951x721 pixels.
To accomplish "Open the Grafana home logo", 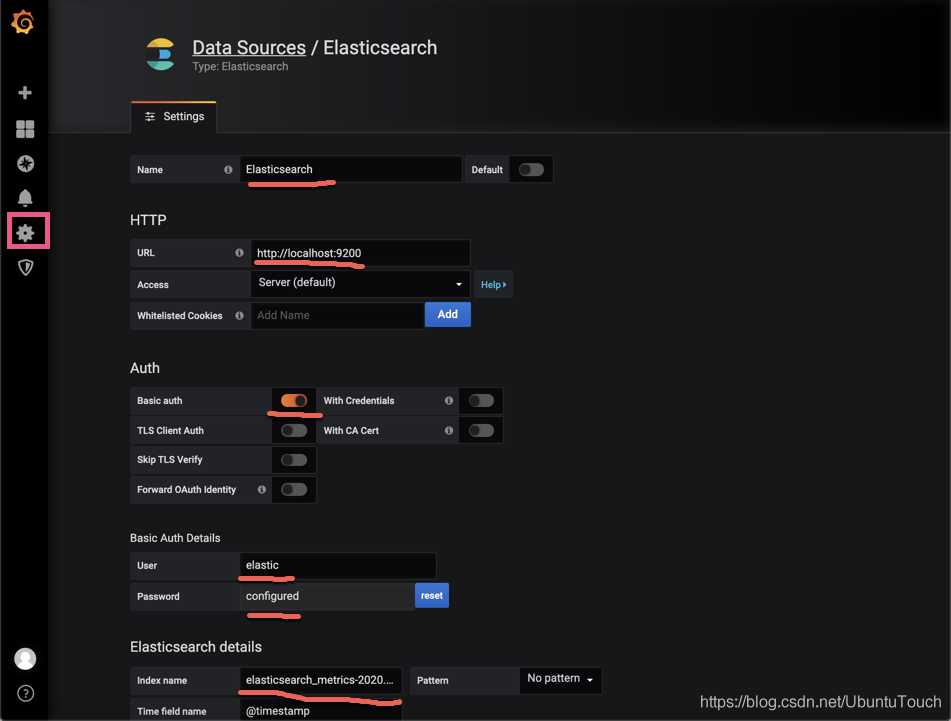I will point(23,22).
